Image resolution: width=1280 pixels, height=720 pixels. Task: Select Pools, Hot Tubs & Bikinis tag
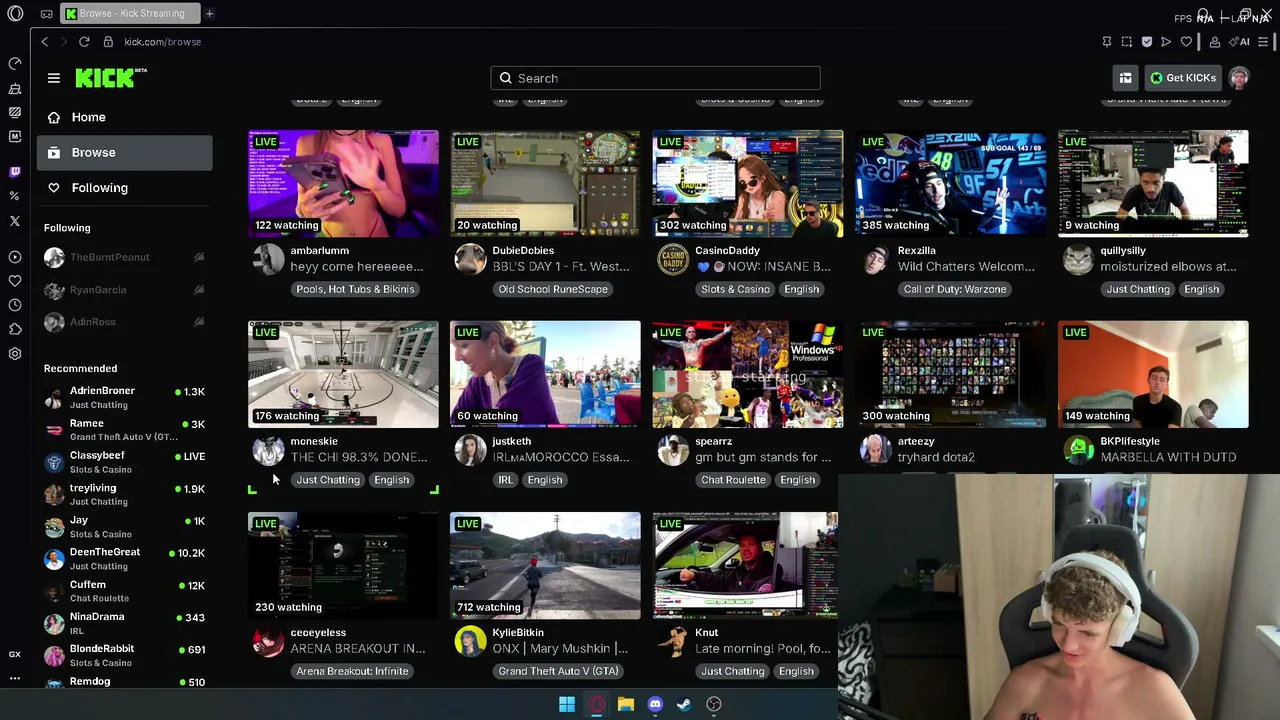coord(355,289)
